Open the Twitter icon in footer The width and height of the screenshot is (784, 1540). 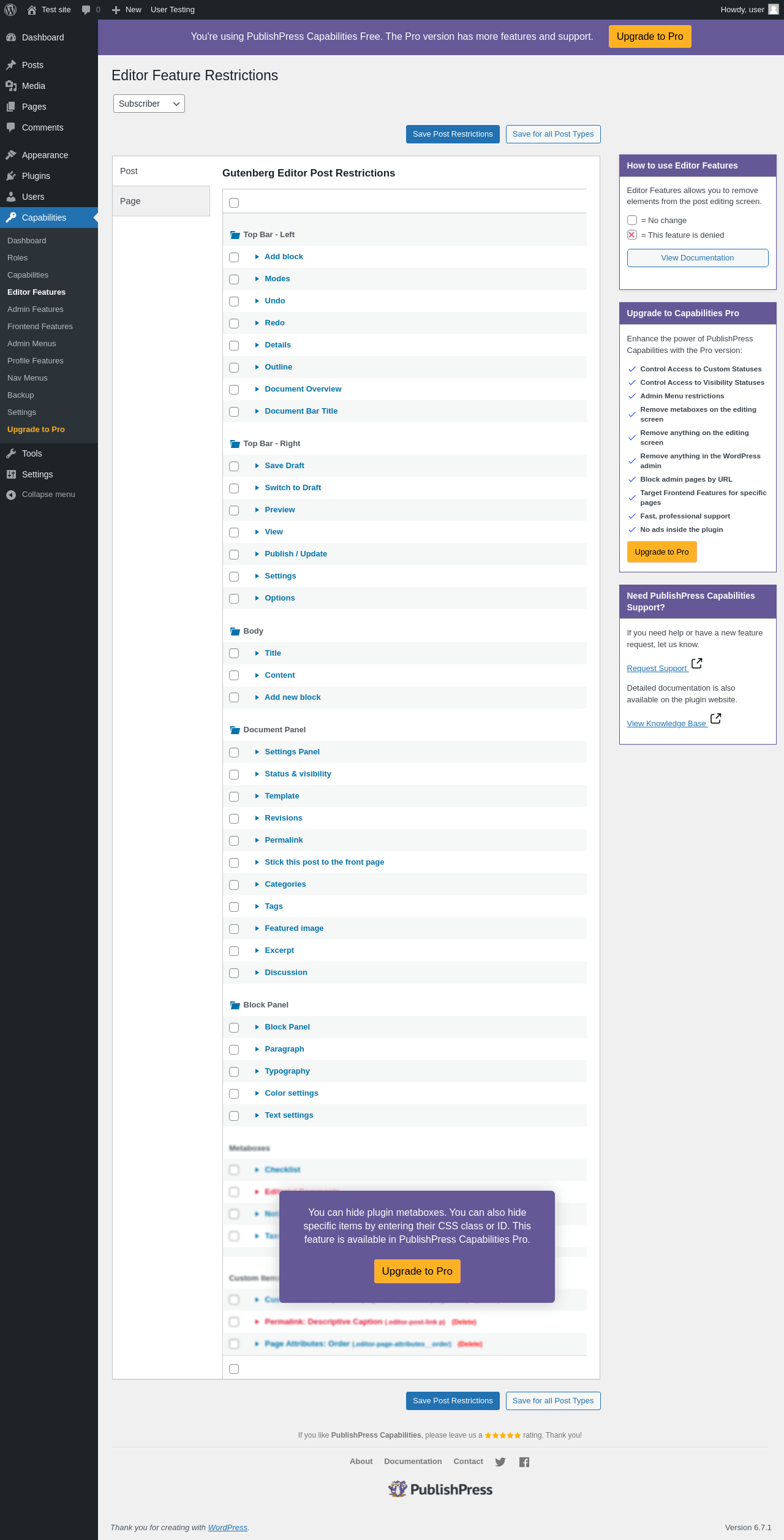(x=500, y=1462)
